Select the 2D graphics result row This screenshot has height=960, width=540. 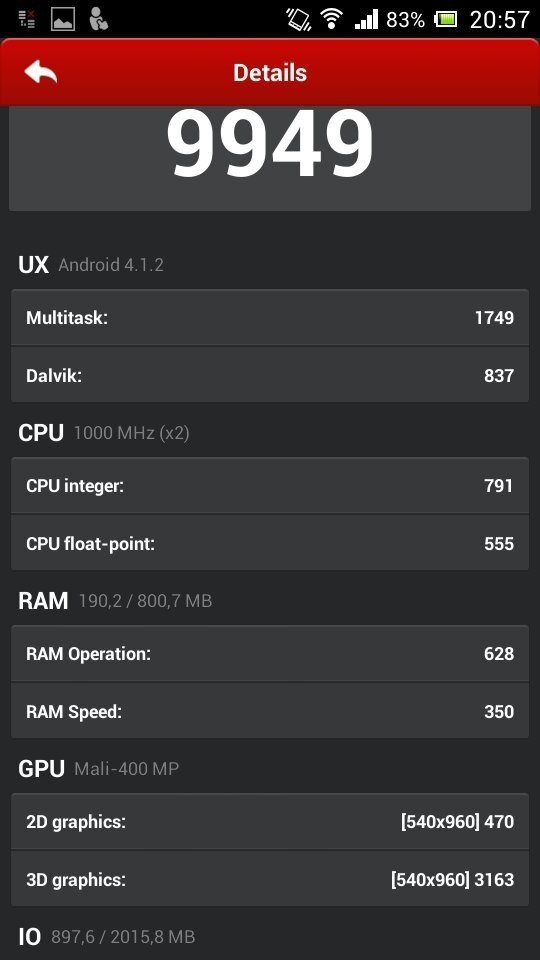(x=270, y=821)
